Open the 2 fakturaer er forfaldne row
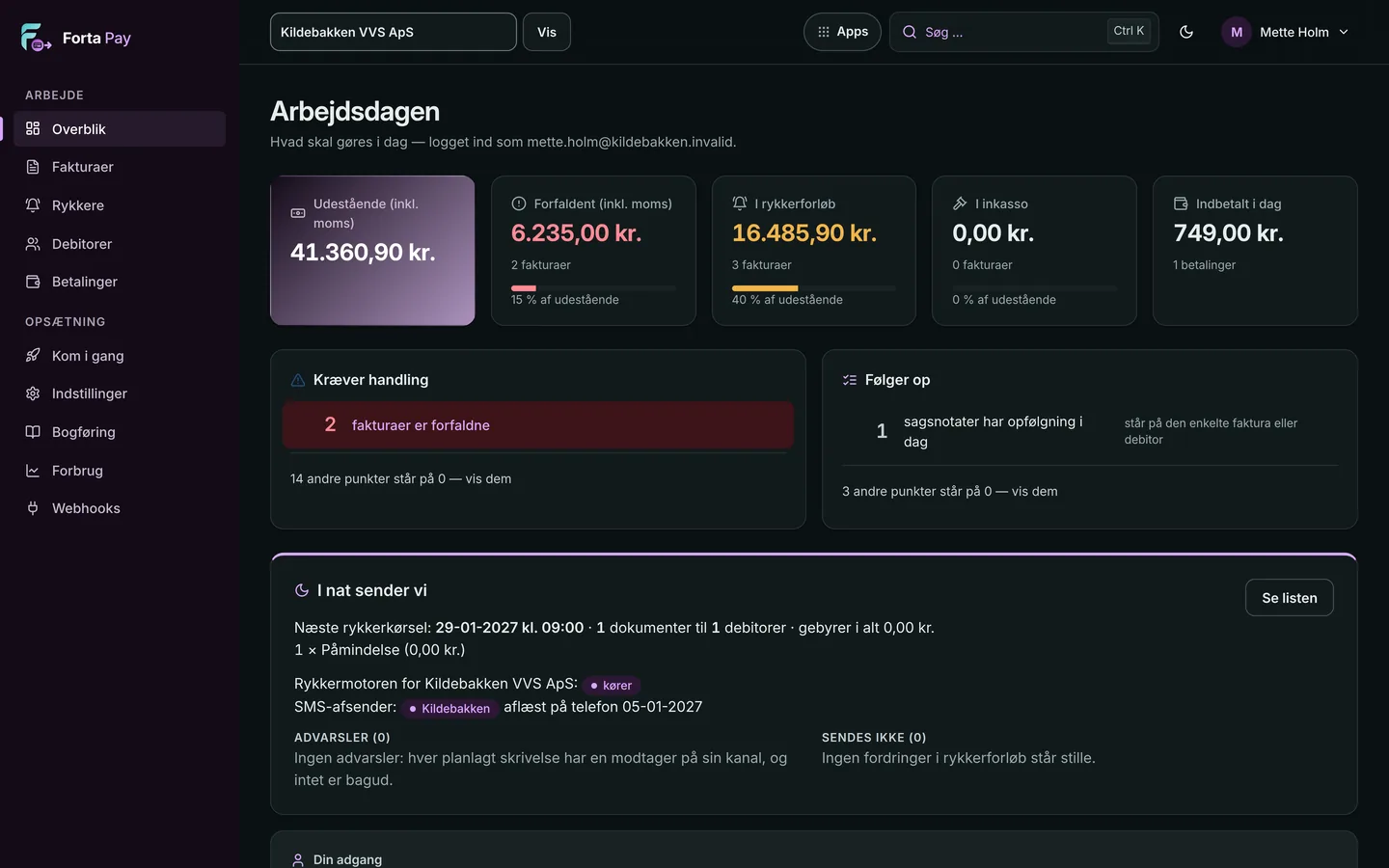 tap(538, 425)
